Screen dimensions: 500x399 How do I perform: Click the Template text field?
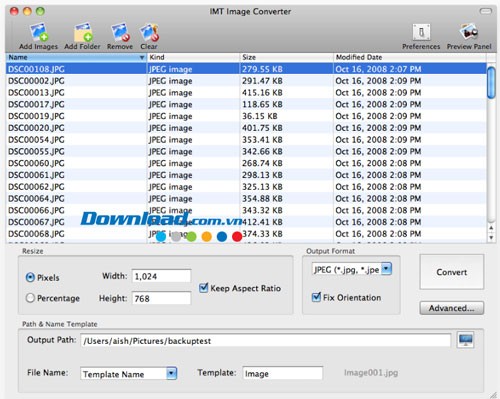point(283,374)
